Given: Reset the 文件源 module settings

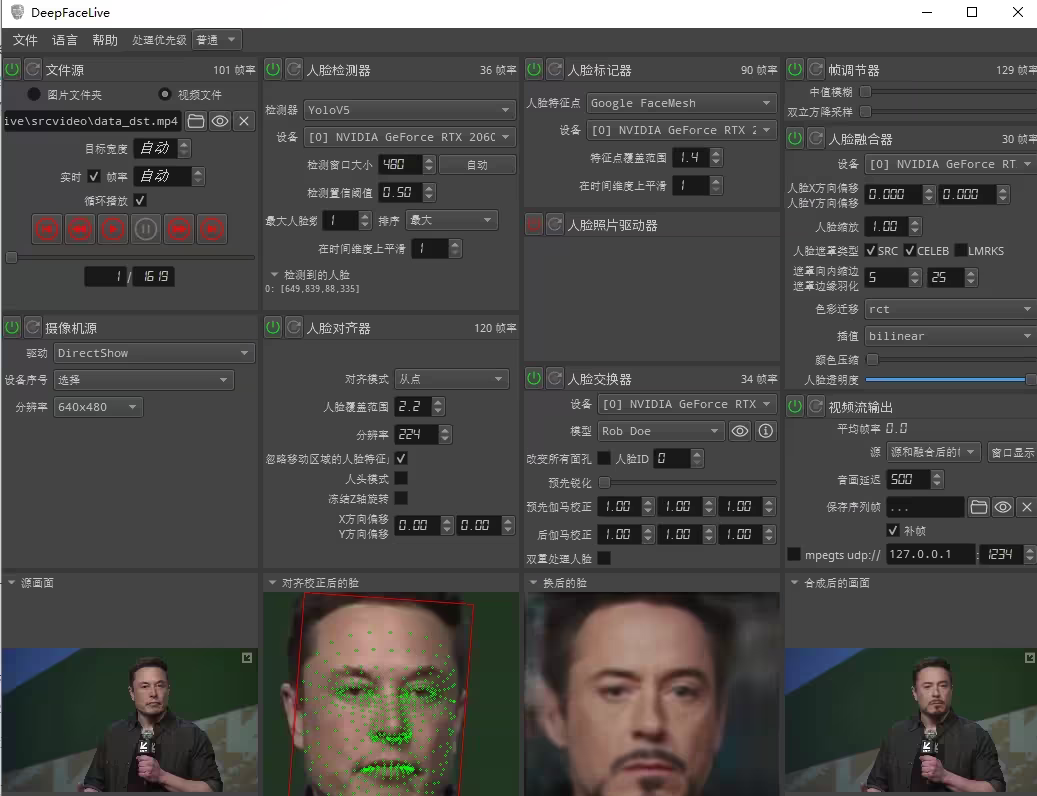Looking at the screenshot, I should pos(33,69).
